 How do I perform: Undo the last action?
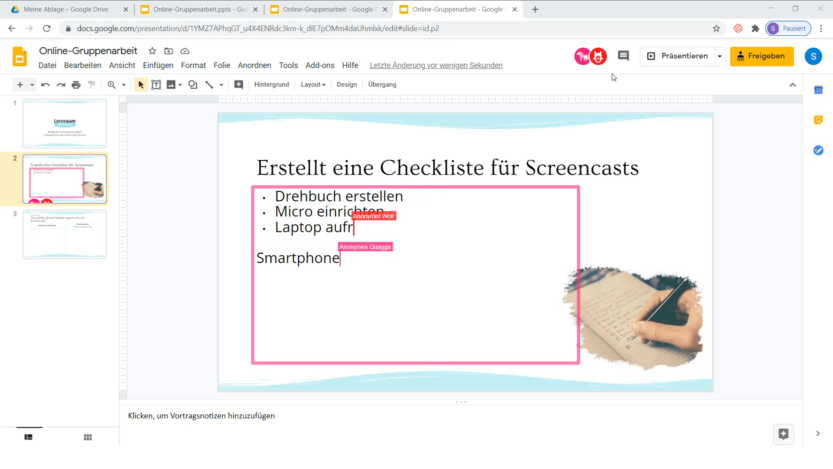pos(45,84)
